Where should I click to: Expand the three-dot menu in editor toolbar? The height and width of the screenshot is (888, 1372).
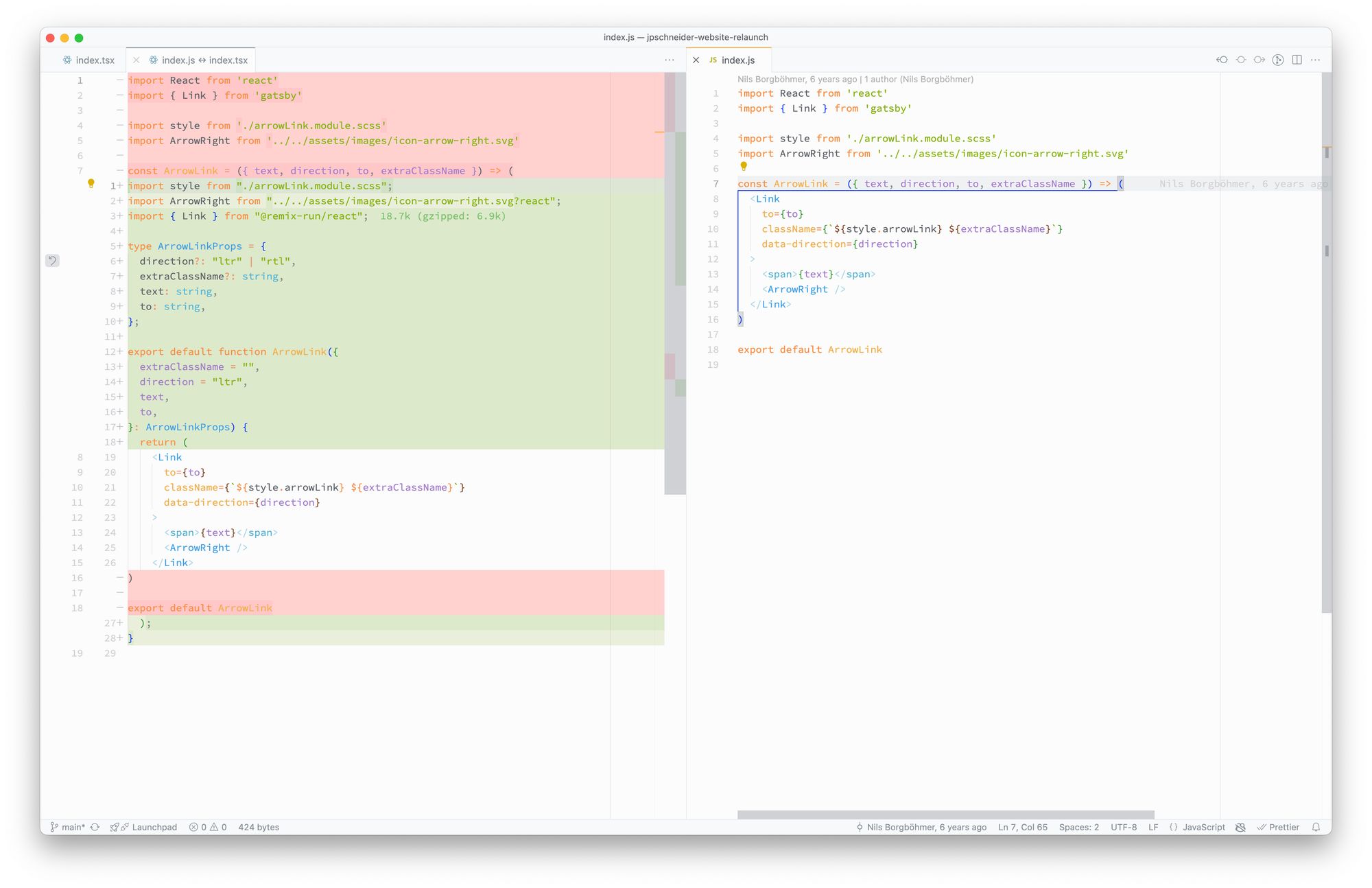[x=670, y=59]
